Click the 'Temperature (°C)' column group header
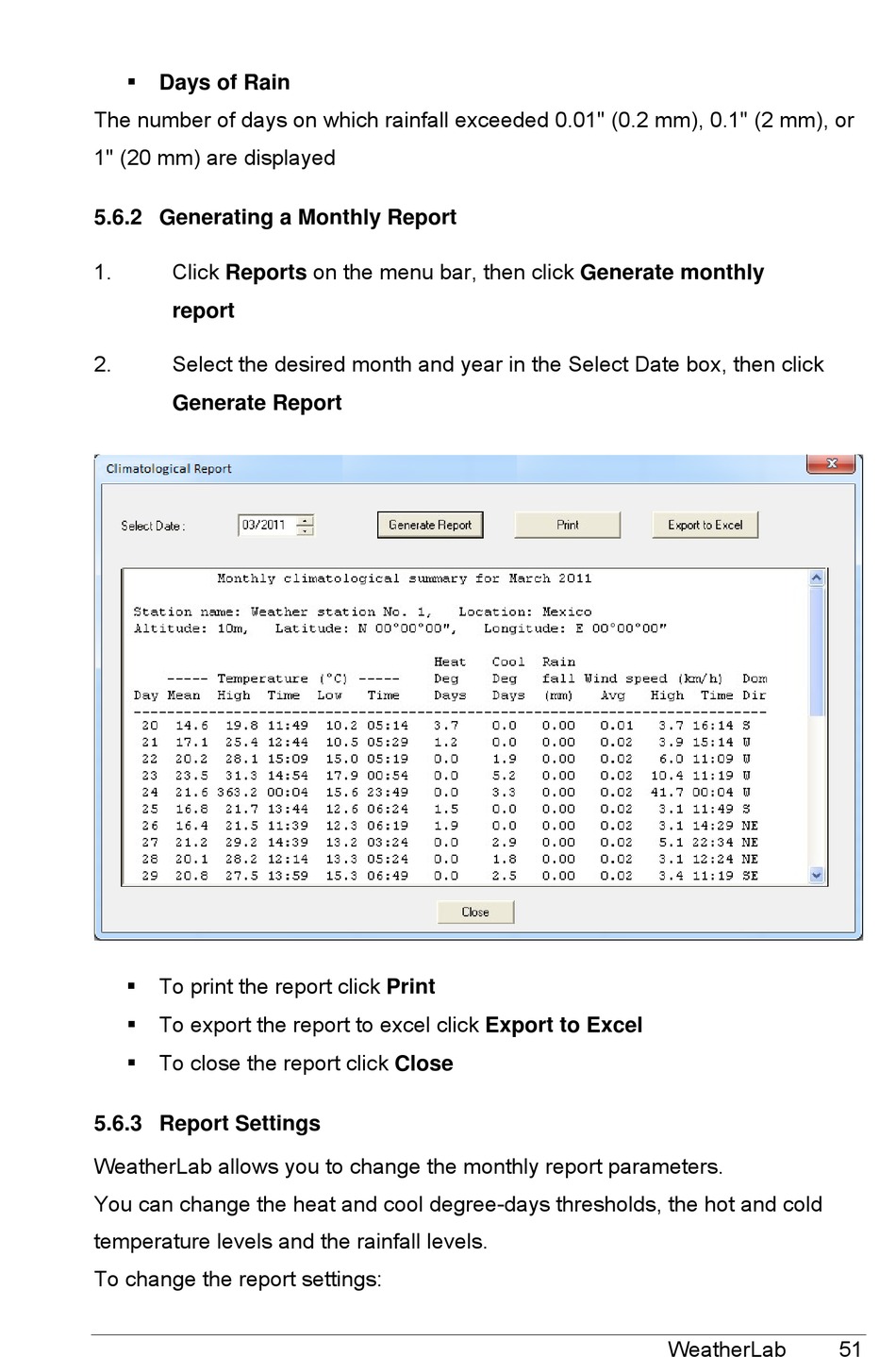The width and height of the screenshot is (896, 1357). (282, 678)
